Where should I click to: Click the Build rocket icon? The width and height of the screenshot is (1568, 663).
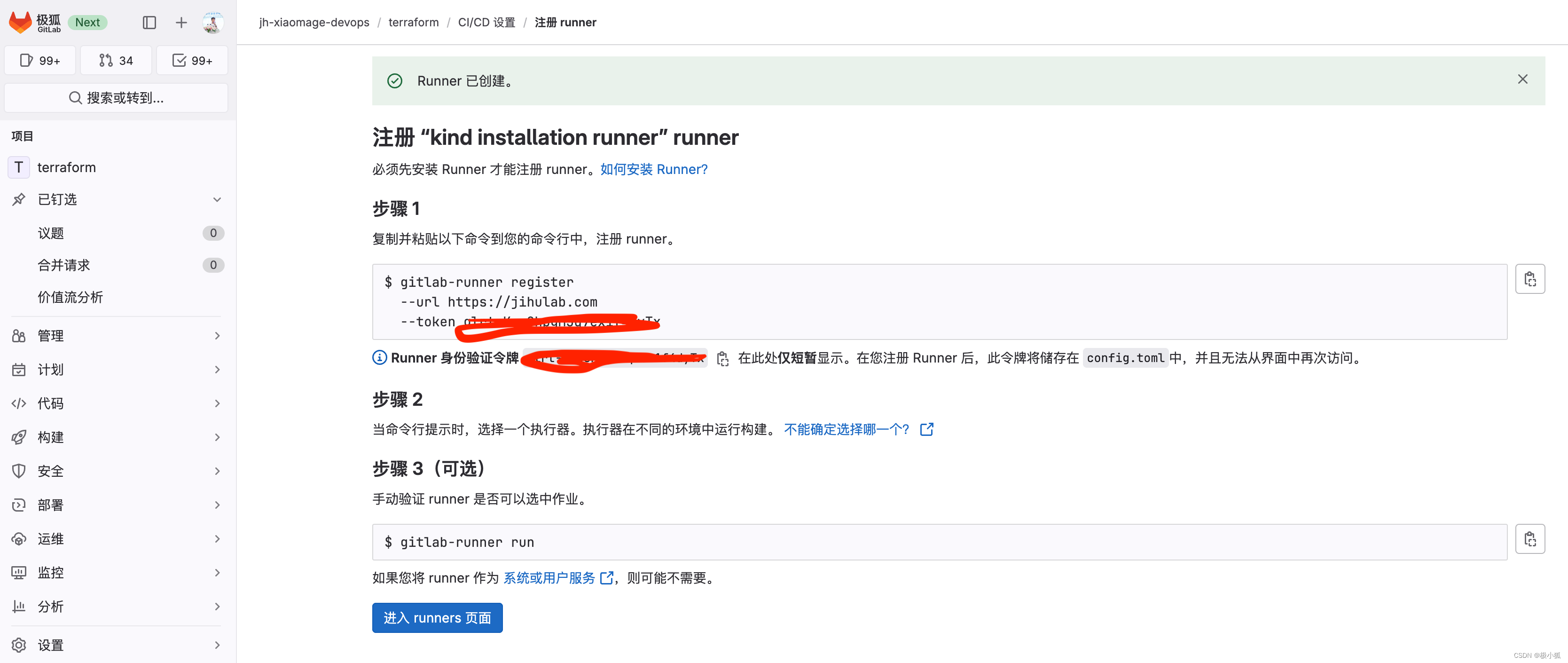[x=19, y=437]
